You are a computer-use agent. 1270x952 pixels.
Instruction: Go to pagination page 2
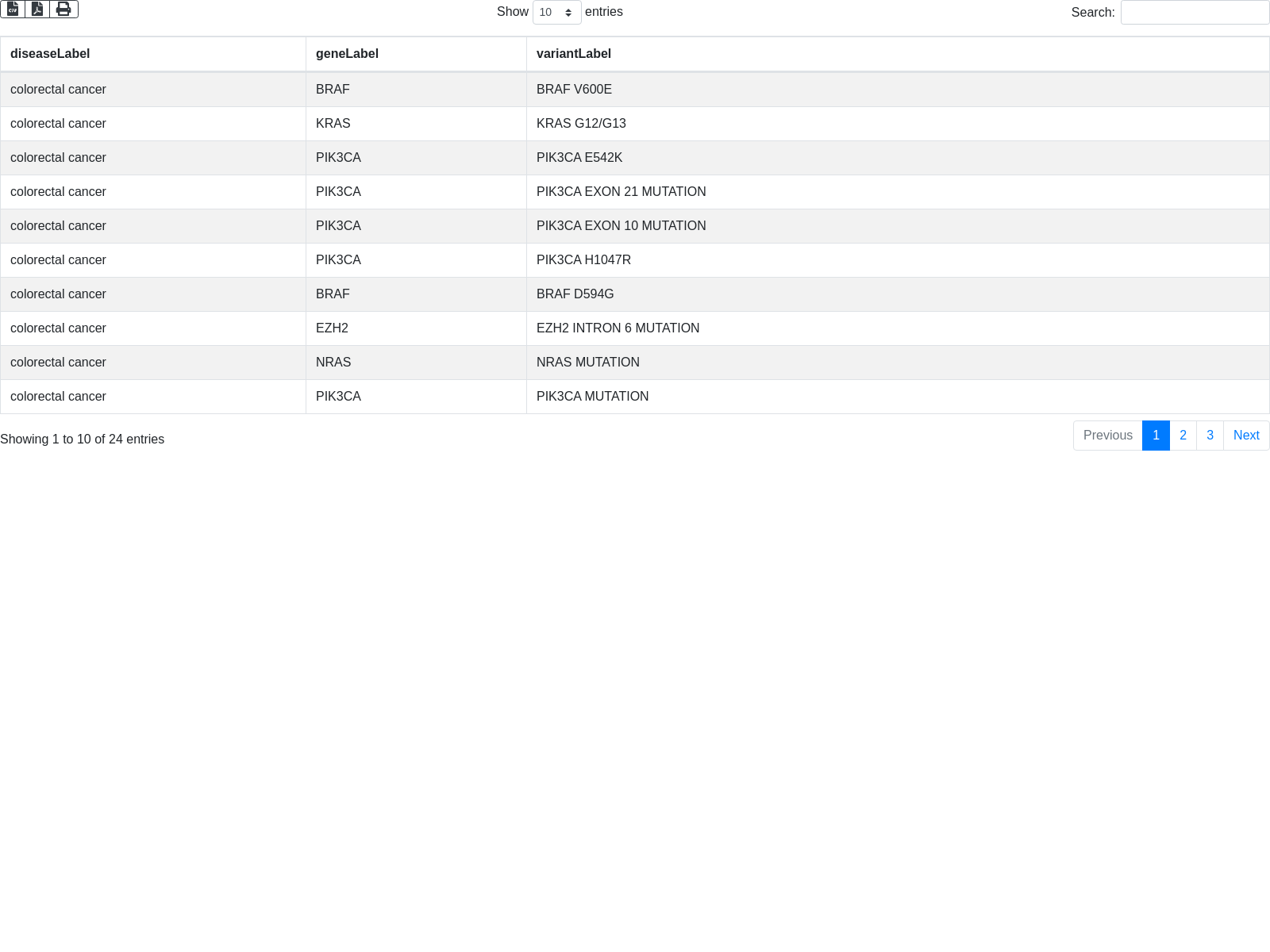(x=1183, y=436)
